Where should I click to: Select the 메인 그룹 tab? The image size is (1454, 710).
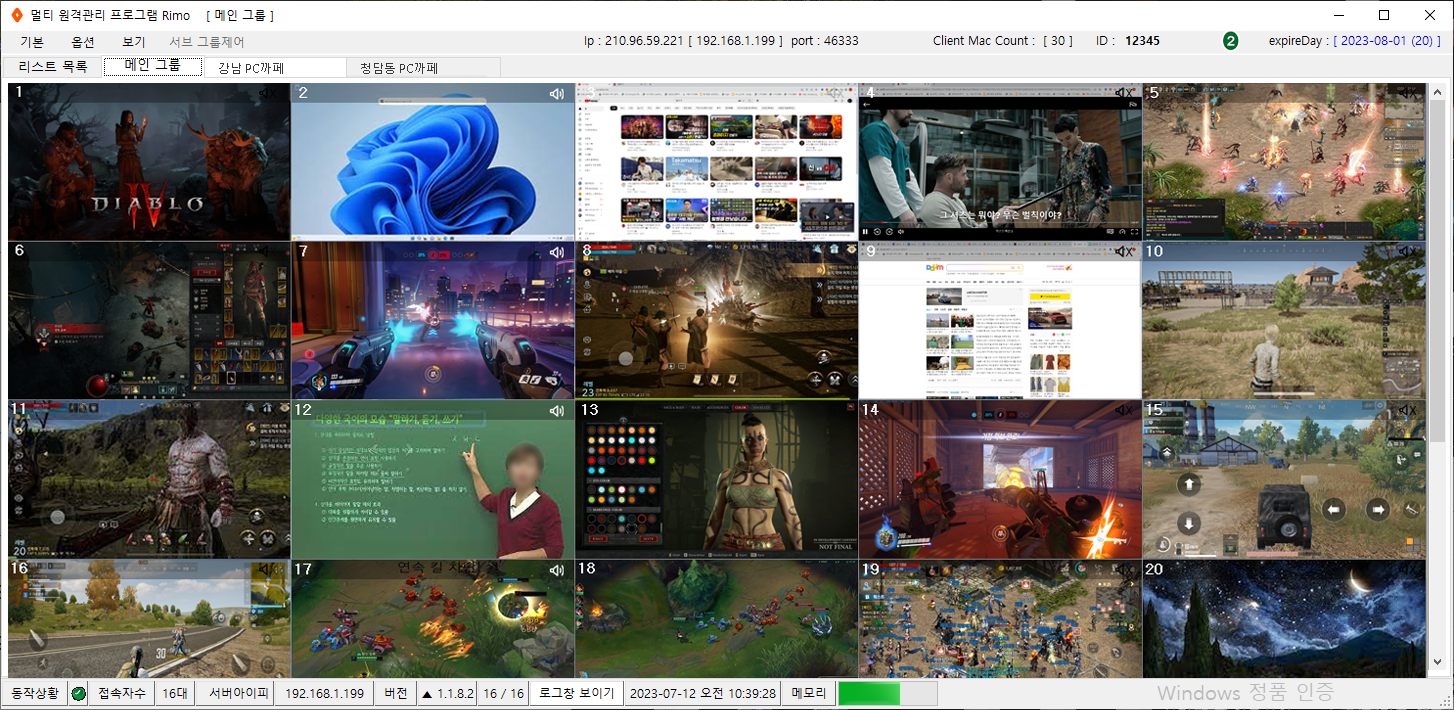tap(153, 66)
